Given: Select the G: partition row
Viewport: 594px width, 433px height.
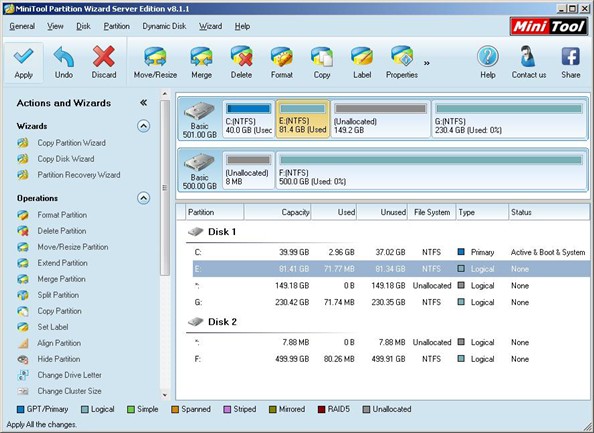Looking at the screenshot, I should tap(391, 302).
